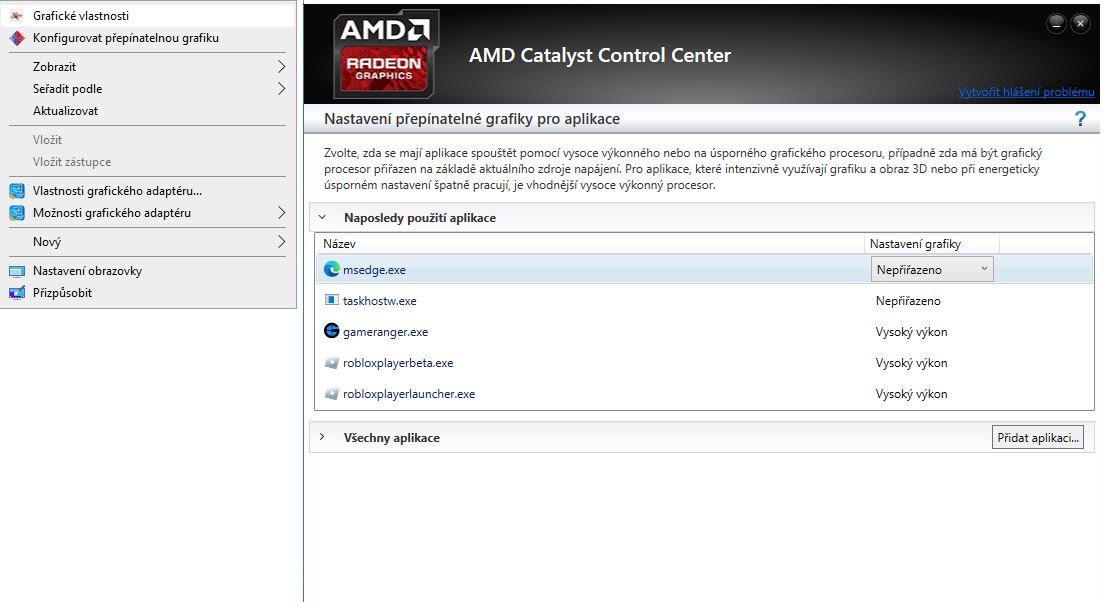Open the blue question mark help icon

tap(1080, 119)
